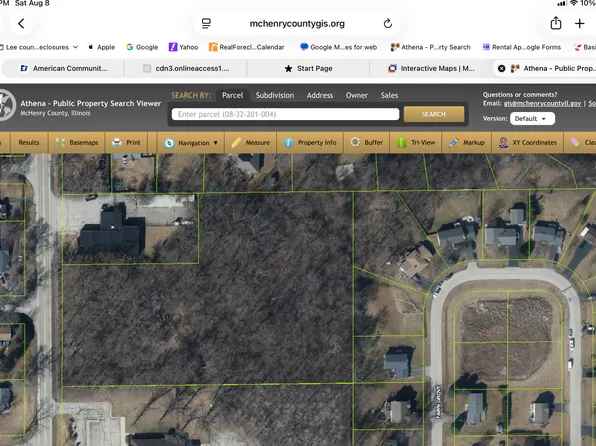
Task: Tap the mchenrycountygis.org address bar
Action: tap(297, 24)
